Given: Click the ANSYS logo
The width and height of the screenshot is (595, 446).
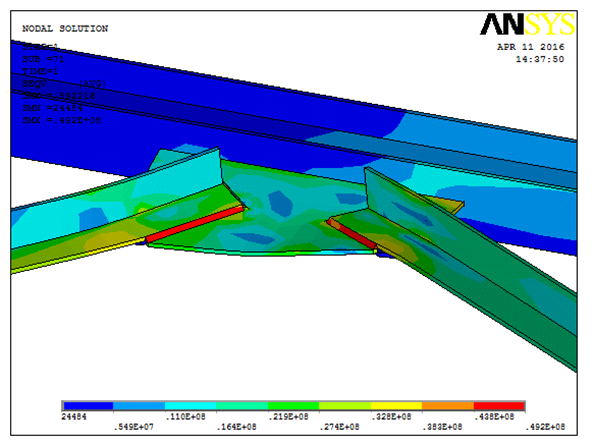Looking at the screenshot, I should 527,25.
